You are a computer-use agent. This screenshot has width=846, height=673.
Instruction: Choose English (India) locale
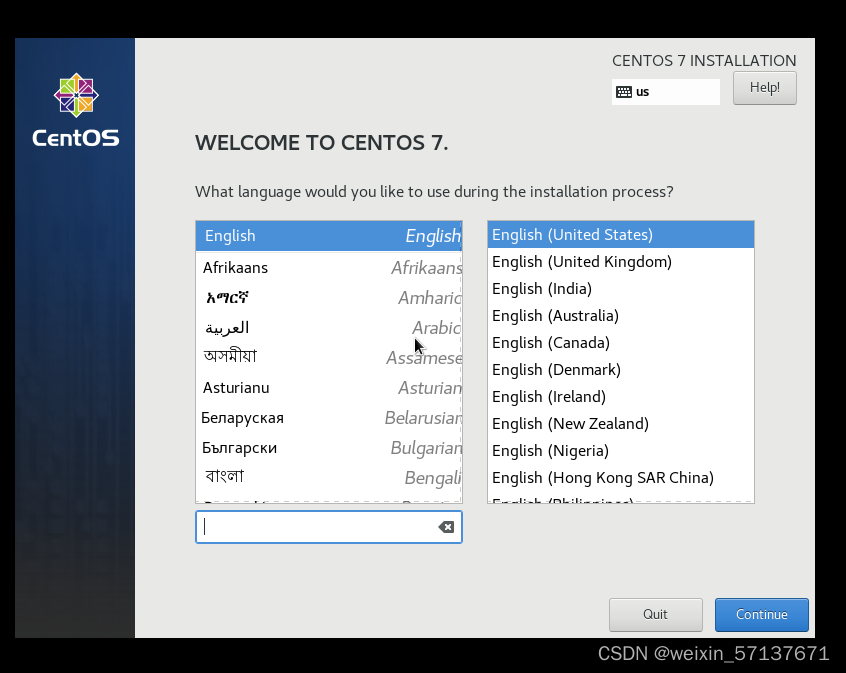(x=620, y=289)
